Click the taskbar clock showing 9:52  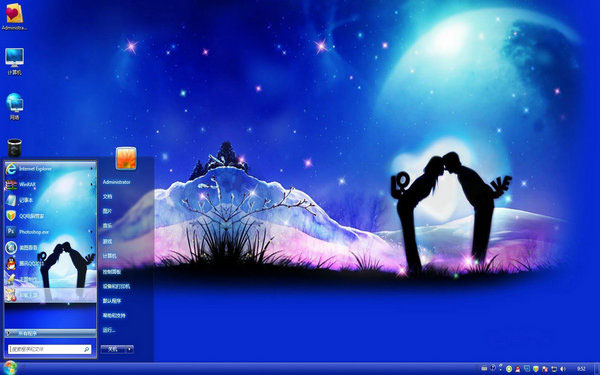581,368
